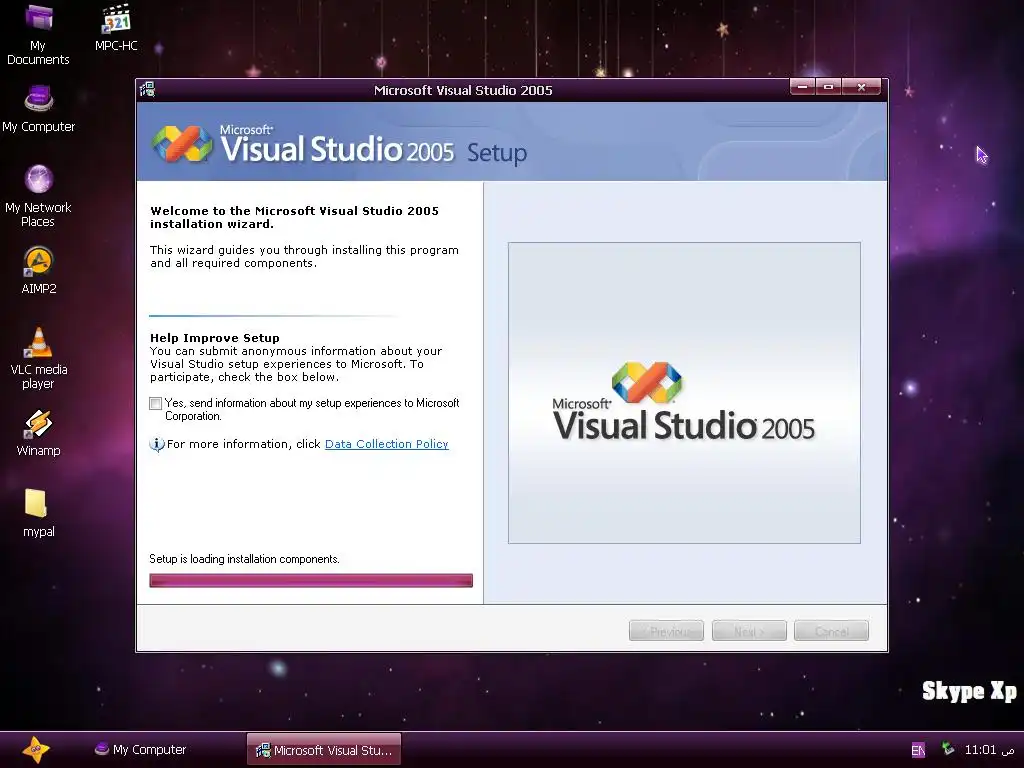Switch to My Computer taskbar item
This screenshot has height=768, width=1024.
point(140,750)
